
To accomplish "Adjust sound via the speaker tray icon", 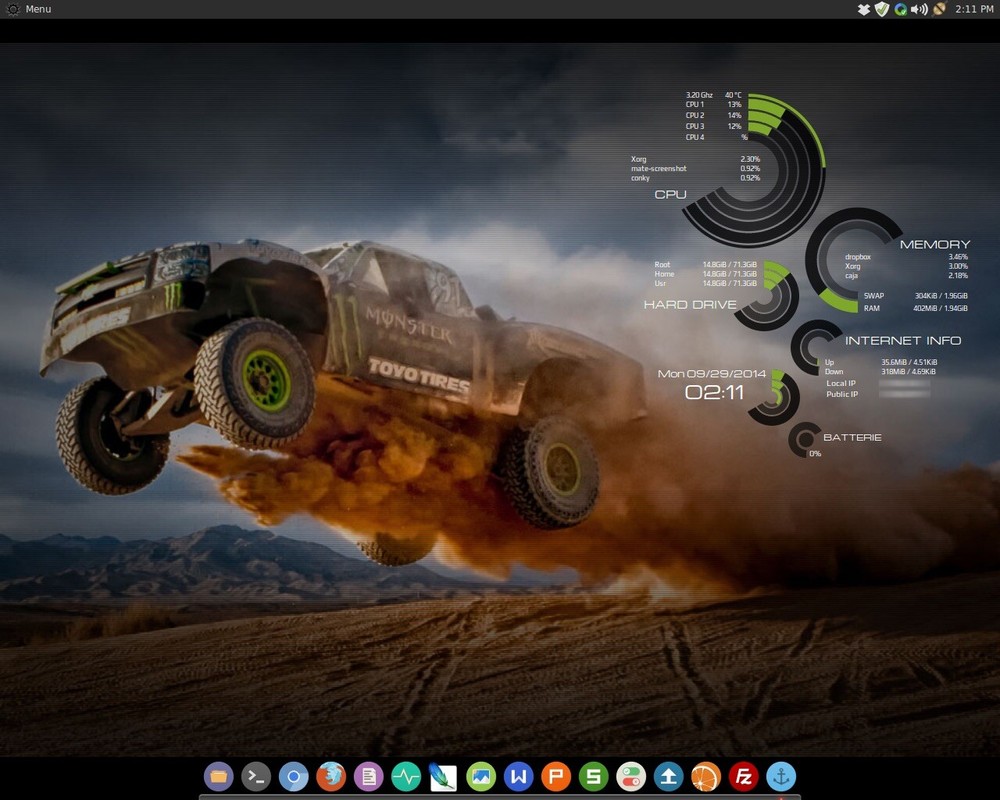I will tap(917, 9).
